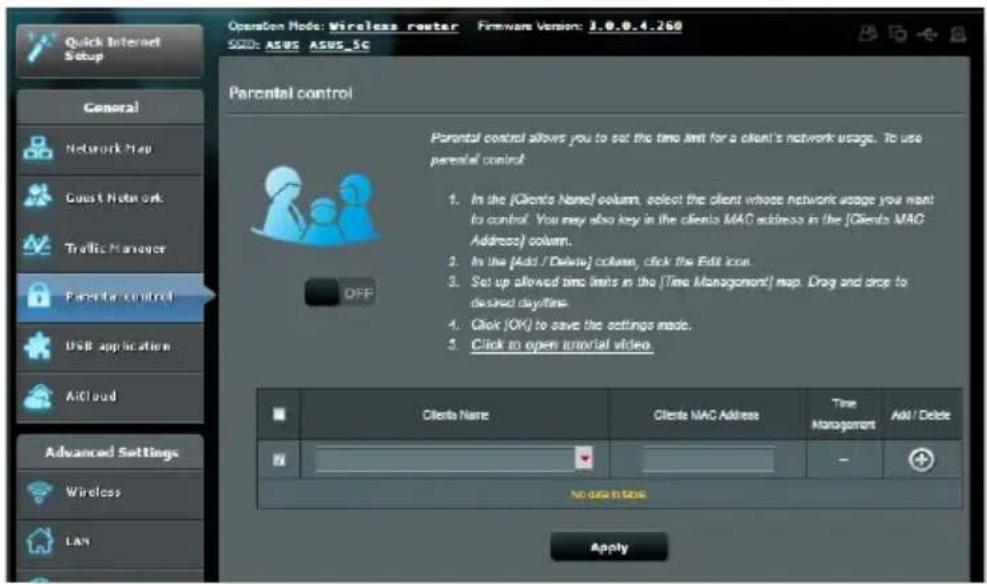987x584 pixels.
Task: Open Quick Internet Setup wizard
Action: (x=110, y=50)
